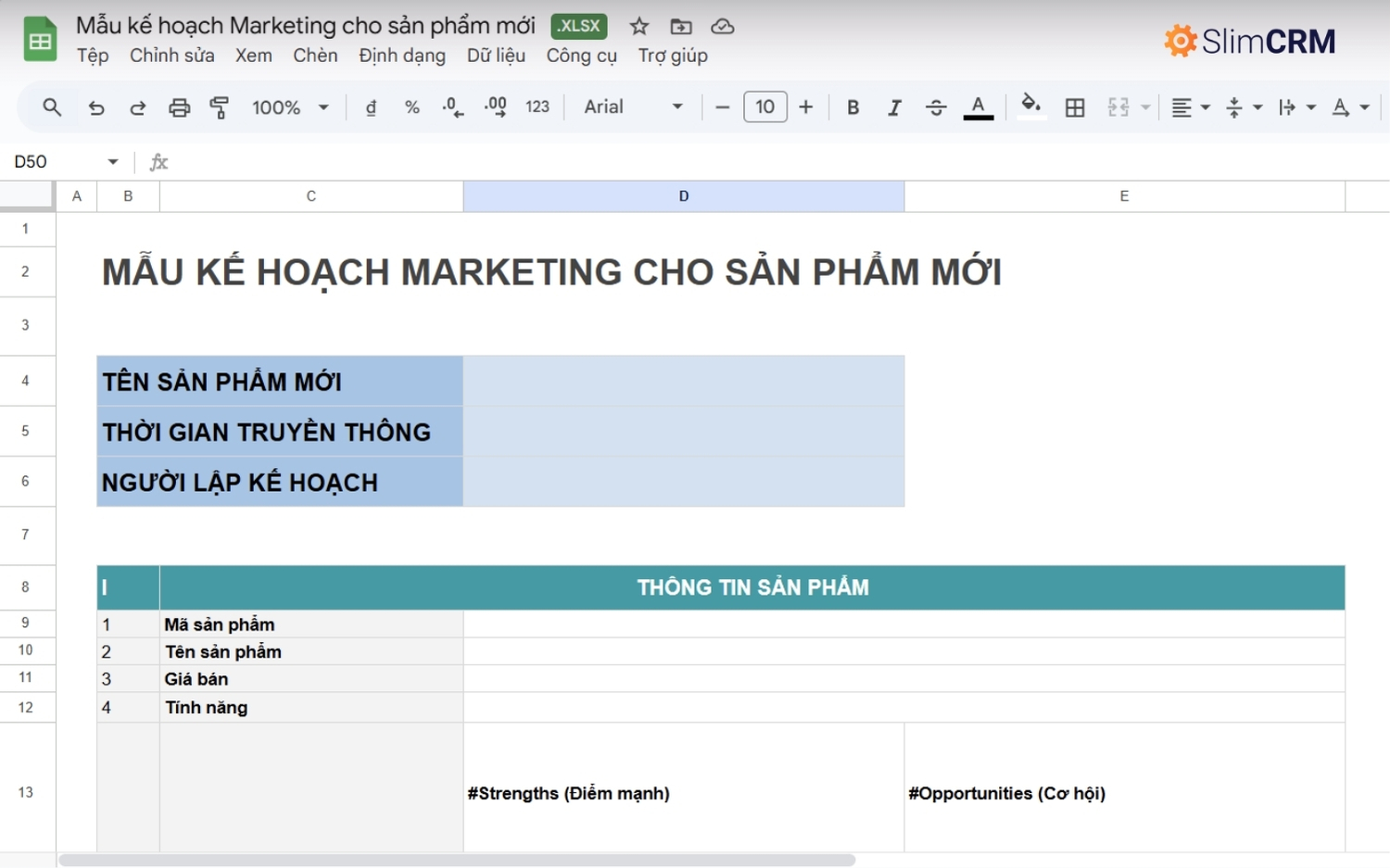1390x868 pixels.
Task: Decrease font size with minus button
Action: click(x=723, y=107)
